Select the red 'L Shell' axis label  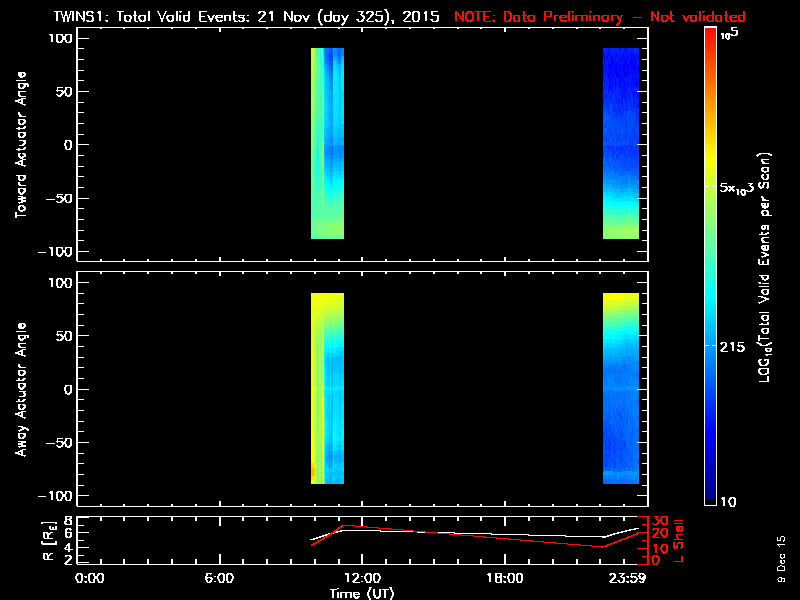pos(679,540)
